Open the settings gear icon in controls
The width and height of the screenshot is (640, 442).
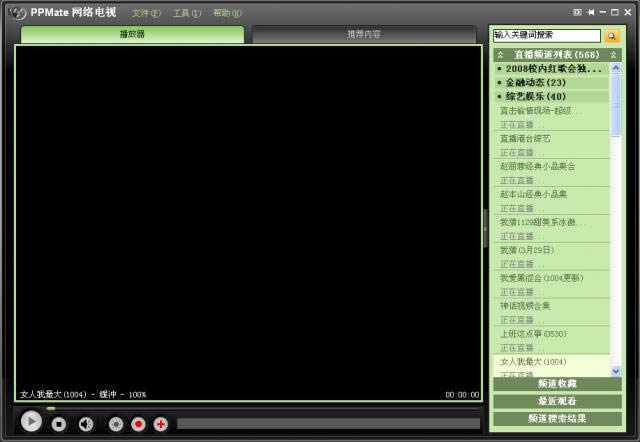116,424
